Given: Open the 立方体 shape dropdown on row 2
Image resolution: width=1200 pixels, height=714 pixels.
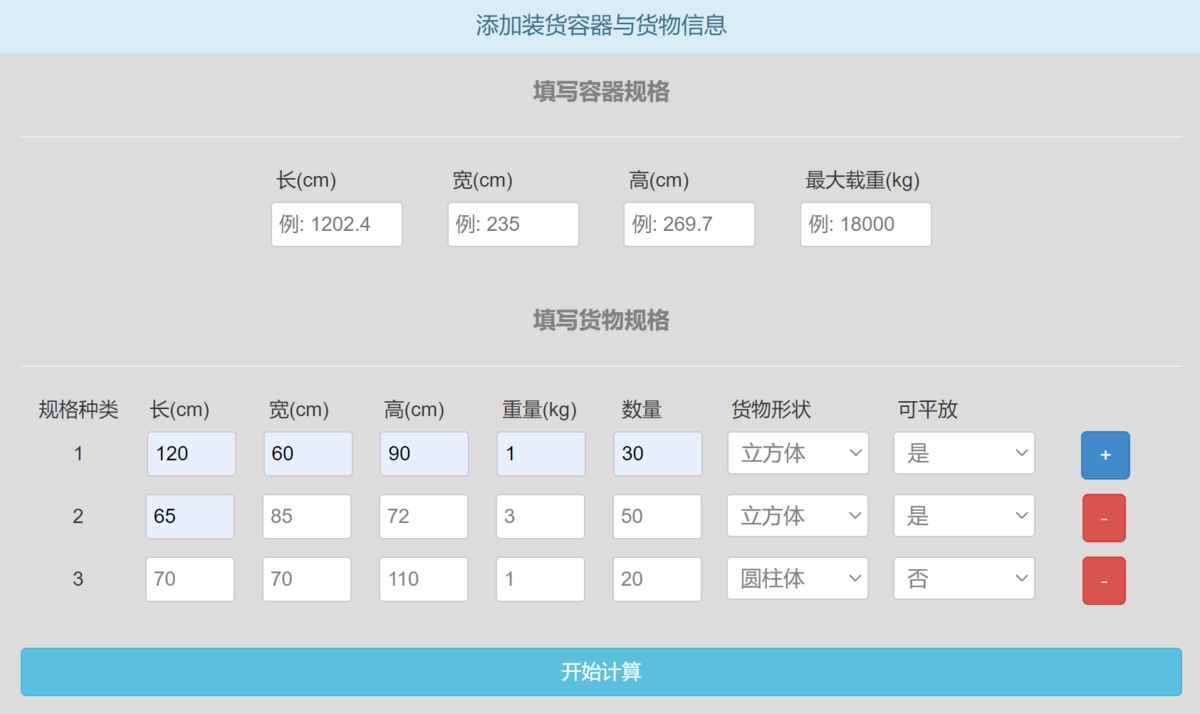Looking at the screenshot, I should click(x=798, y=516).
